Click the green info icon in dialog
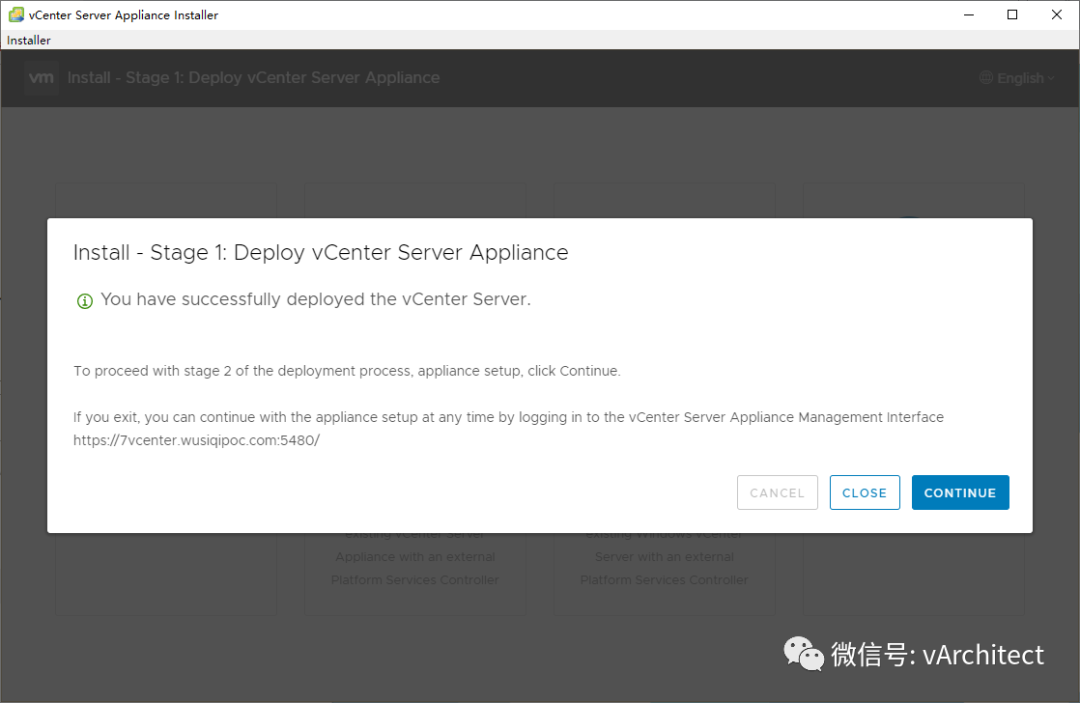This screenshot has width=1080, height=703. [85, 301]
